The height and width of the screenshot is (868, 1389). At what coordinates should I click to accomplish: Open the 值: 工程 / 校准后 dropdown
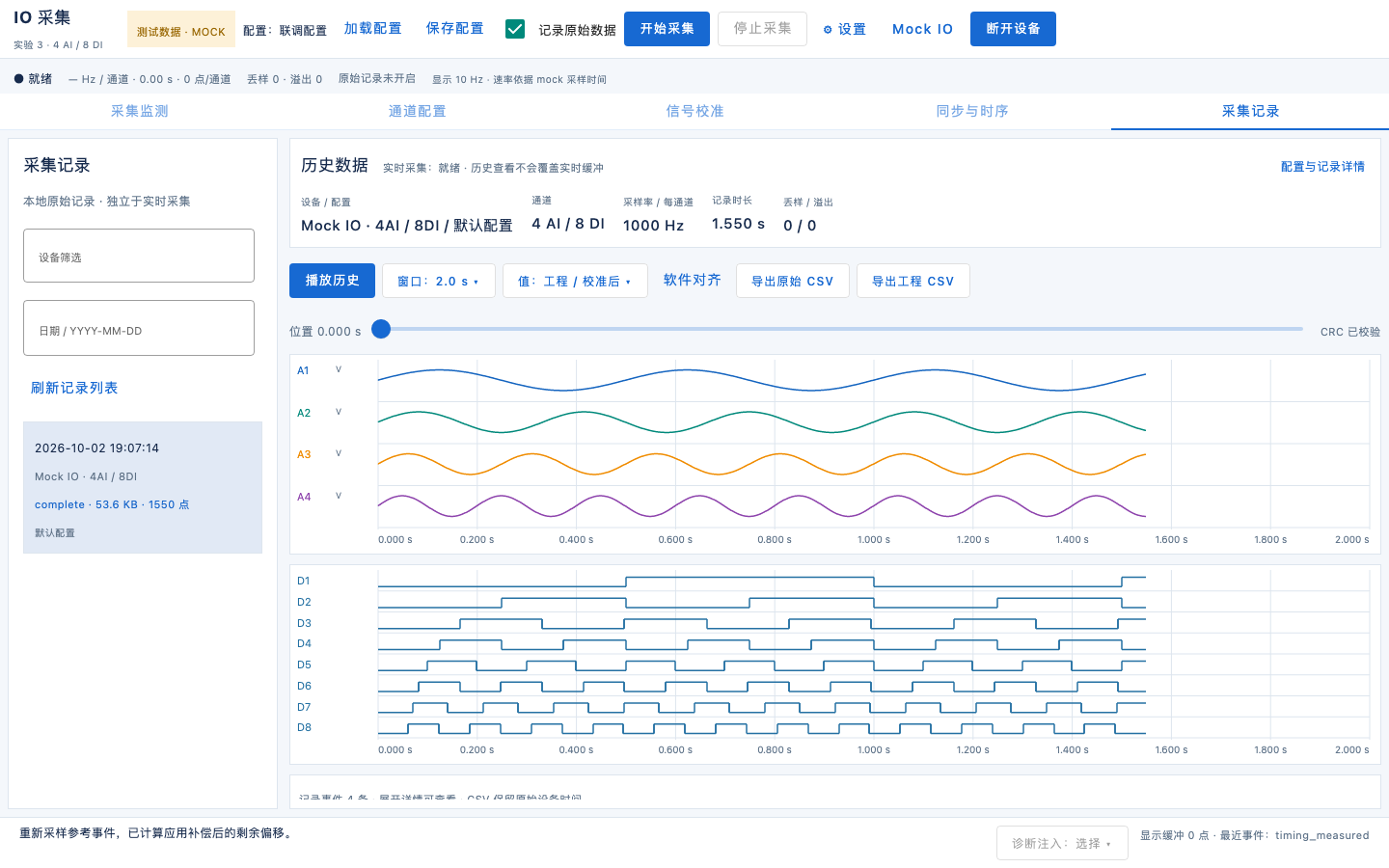pos(575,281)
